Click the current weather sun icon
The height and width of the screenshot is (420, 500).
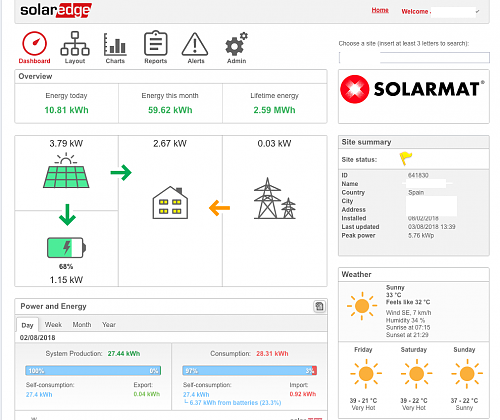[362, 306]
